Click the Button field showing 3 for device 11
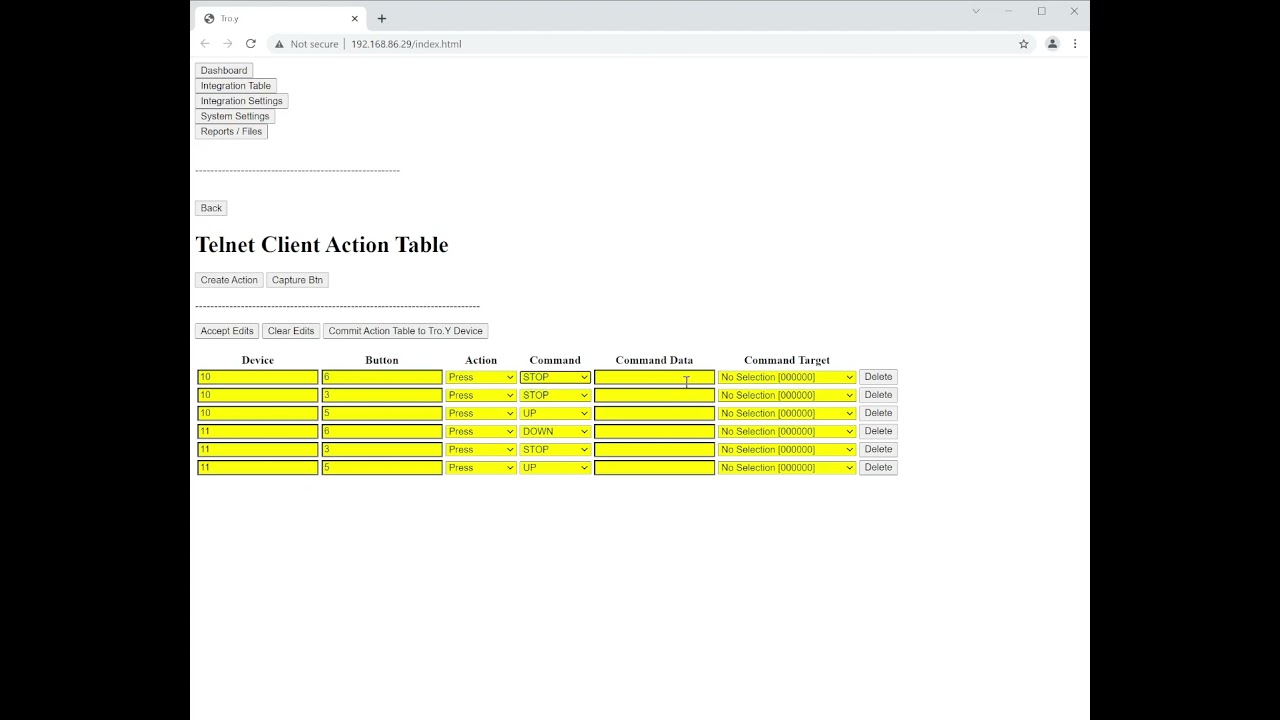The width and height of the screenshot is (1280, 720). [x=382, y=449]
